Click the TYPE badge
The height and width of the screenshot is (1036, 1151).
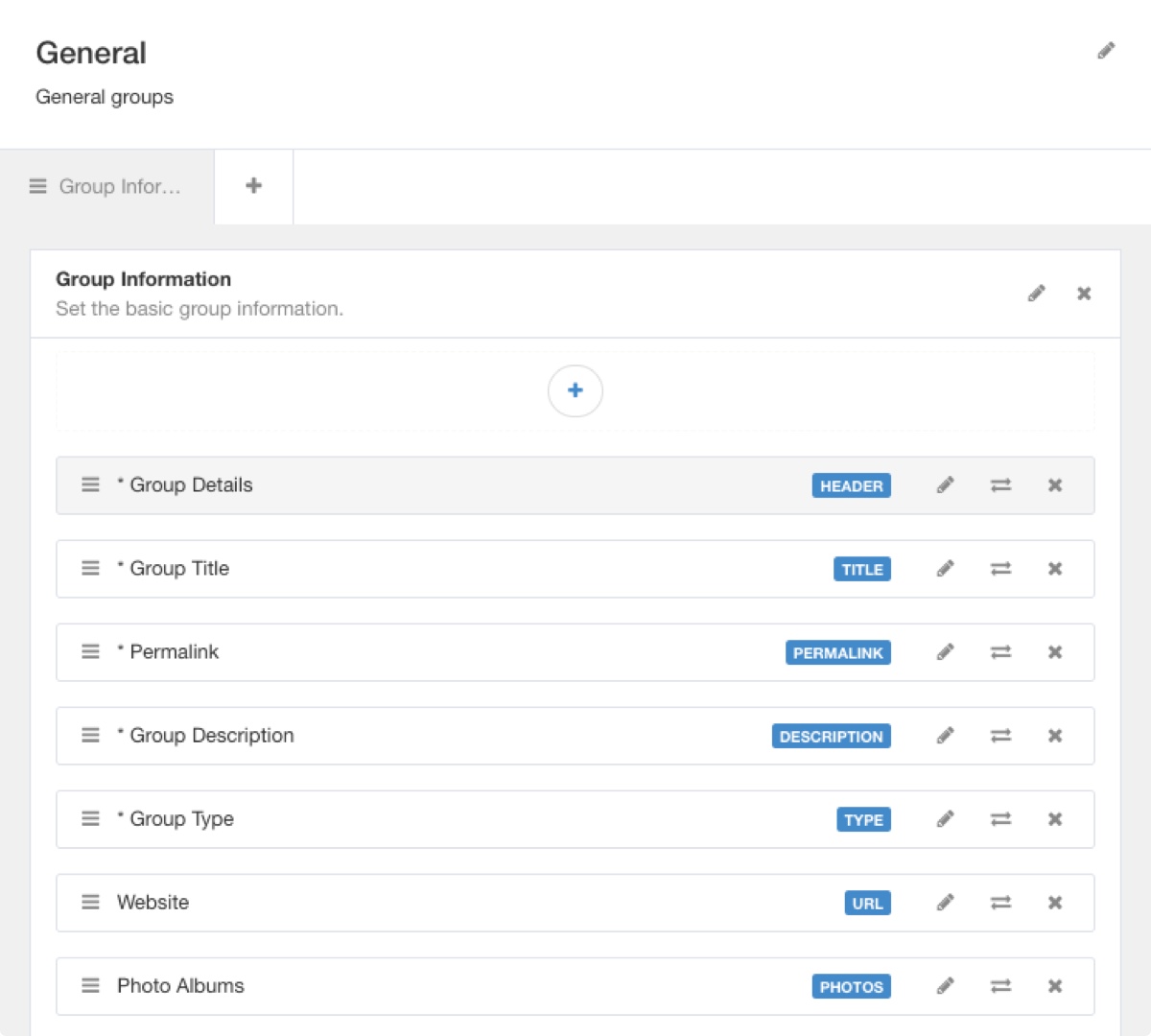click(x=864, y=819)
